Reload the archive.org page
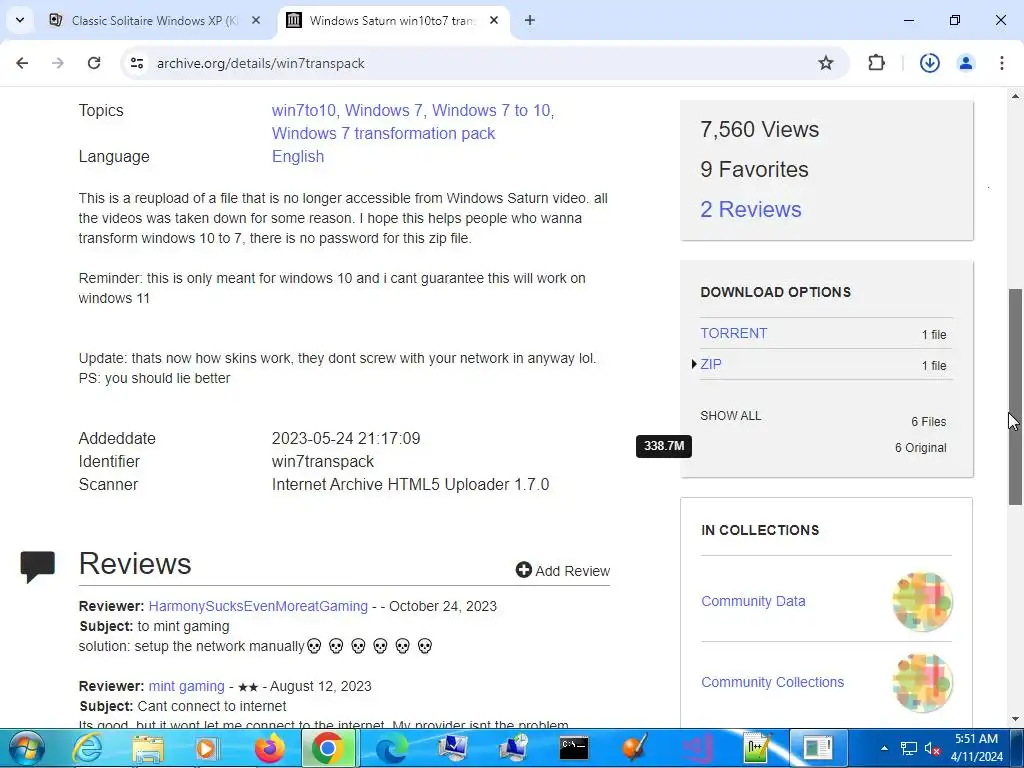This screenshot has width=1024, height=768. [94, 63]
